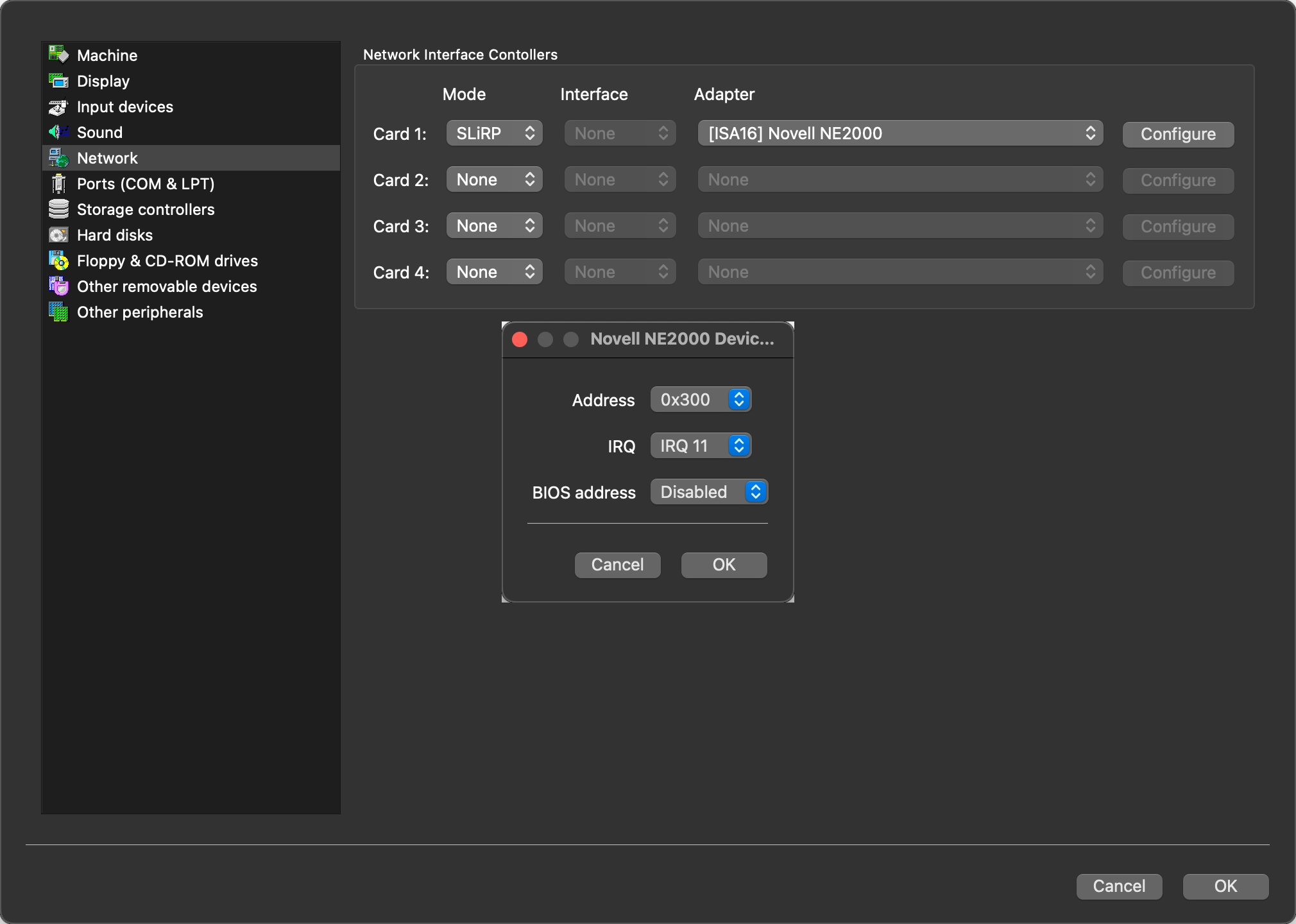The height and width of the screenshot is (924, 1296).
Task: Click the Card 1 Interface dropdown
Action: (x=620, y=133)
